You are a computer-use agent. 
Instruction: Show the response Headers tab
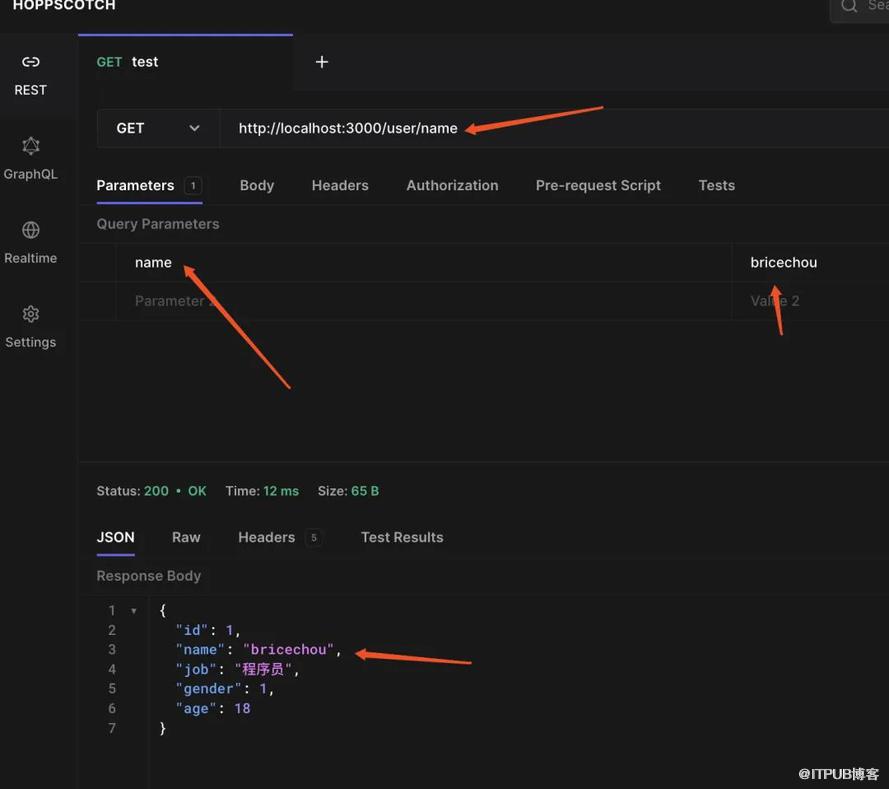point(266,537)
